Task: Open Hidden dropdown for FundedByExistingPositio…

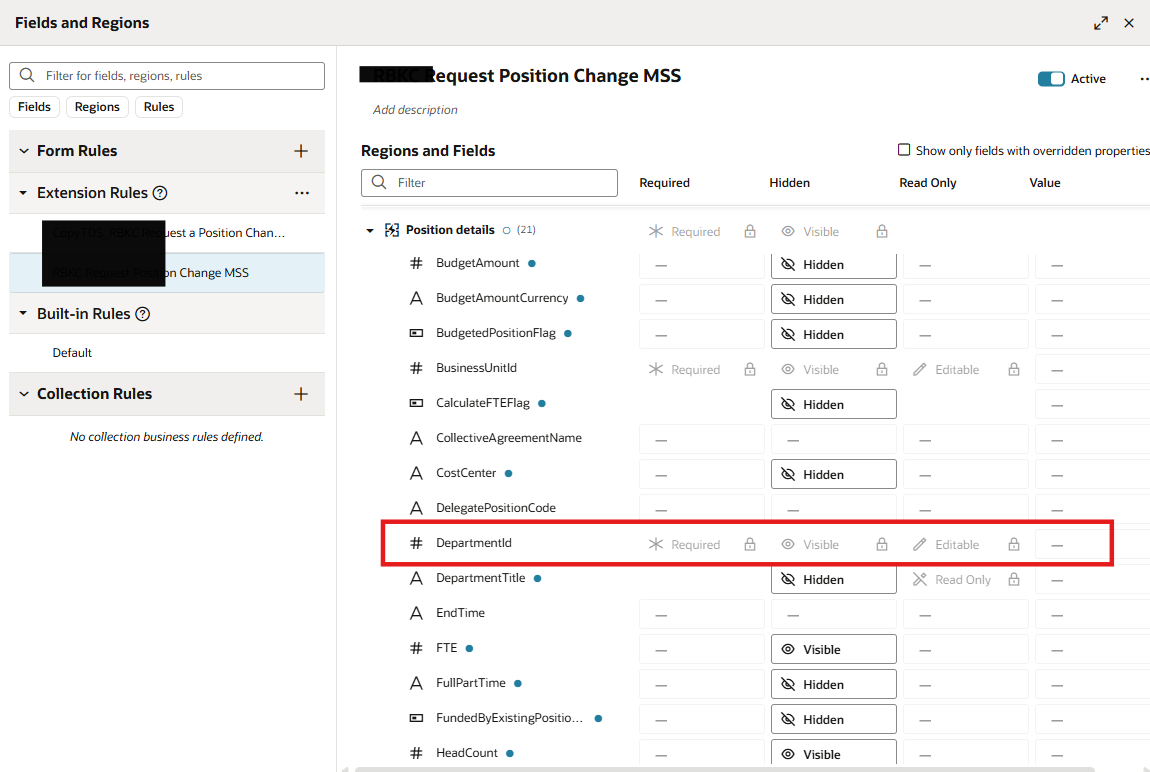Action: pyautogui.click(x=833, y=719)
